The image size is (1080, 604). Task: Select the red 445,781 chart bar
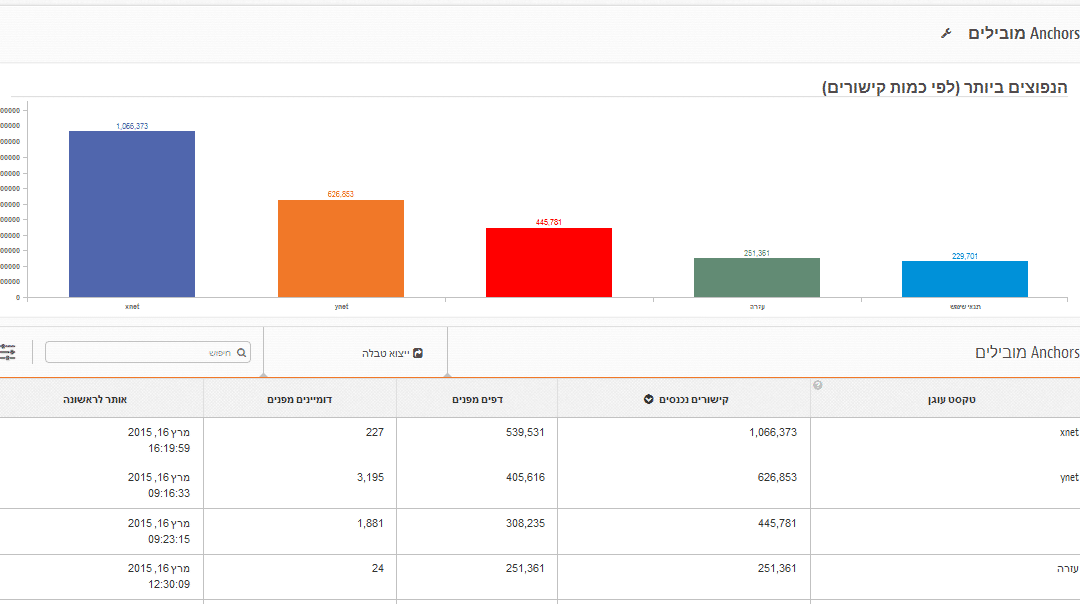coord(549,262)
